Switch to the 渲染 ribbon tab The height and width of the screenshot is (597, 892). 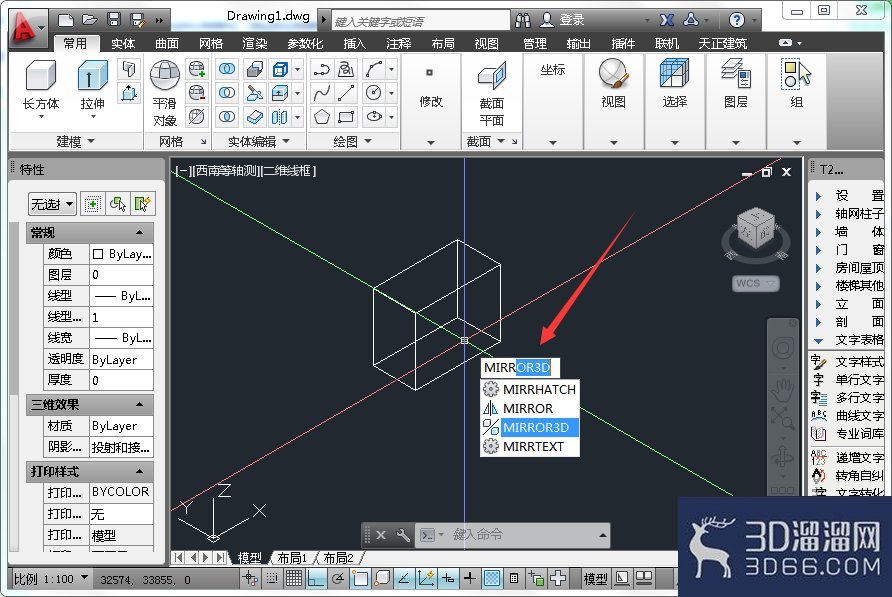click(255, 43)
